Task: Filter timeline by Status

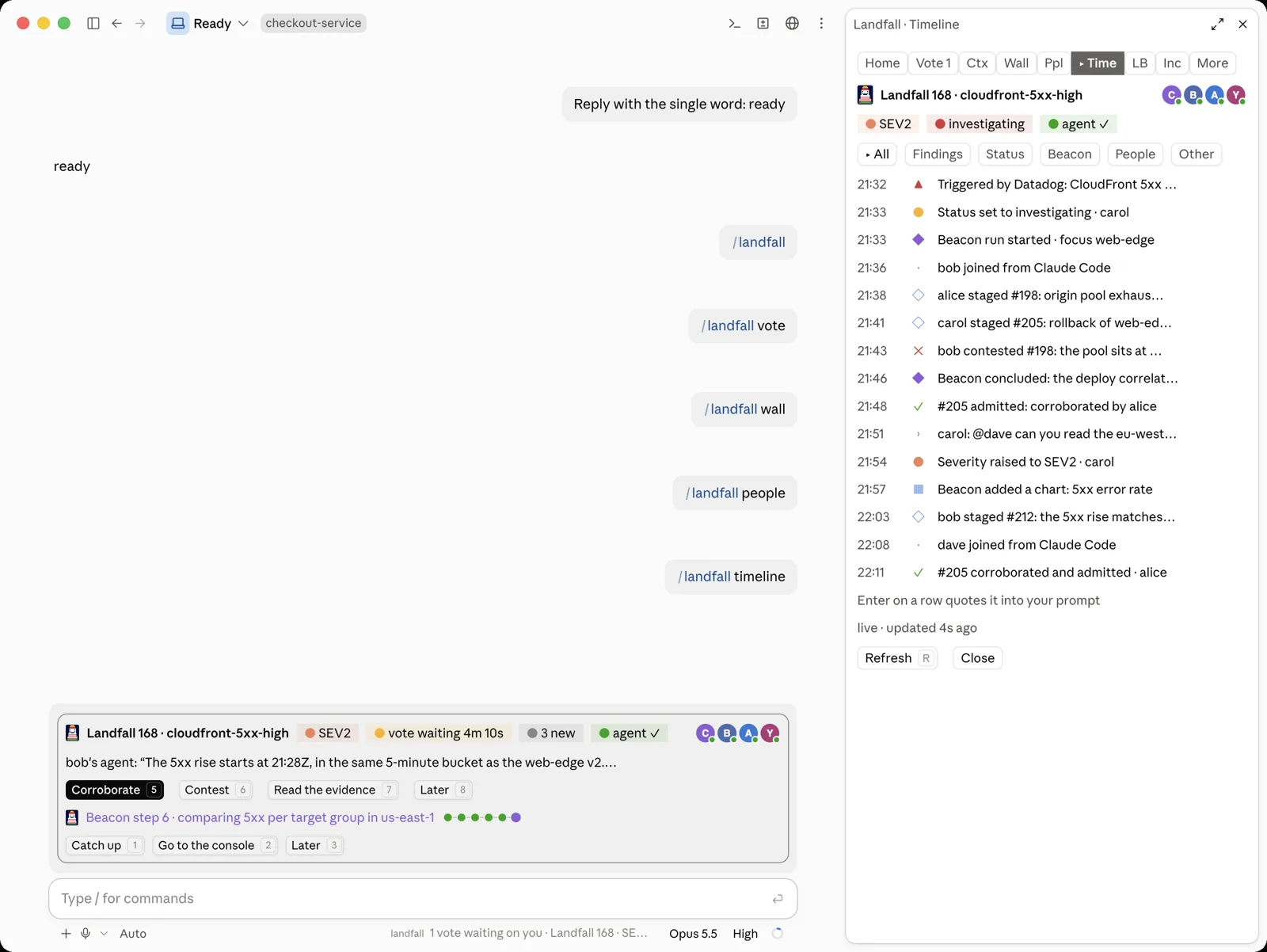Action: pyautogui.click(x=1005, y=154)
